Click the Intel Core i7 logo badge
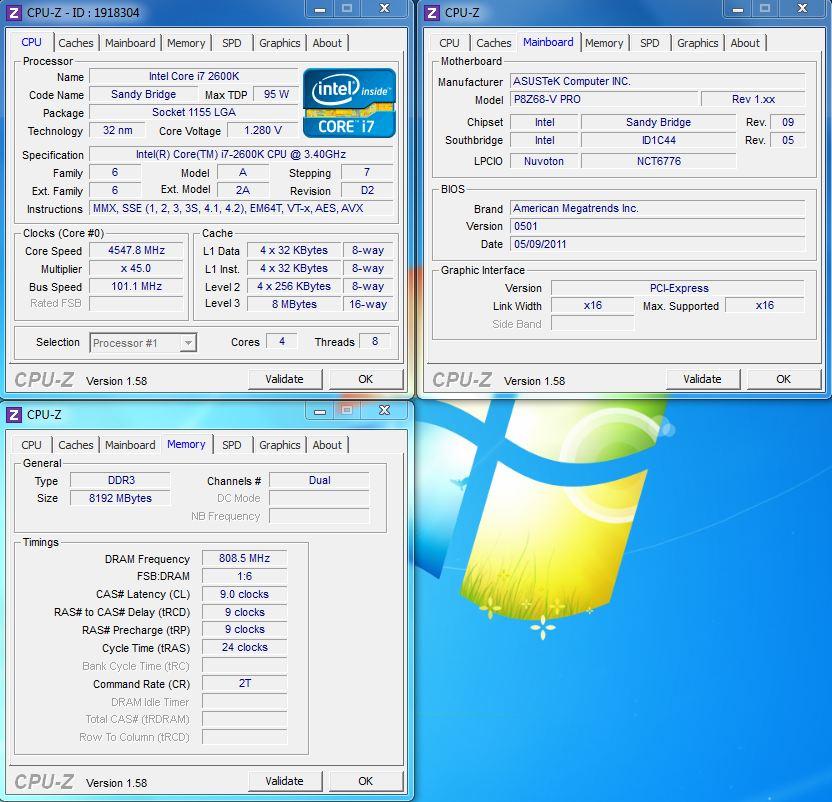The height and width of the screenshot is (802, 832). [x=350, y=103]
